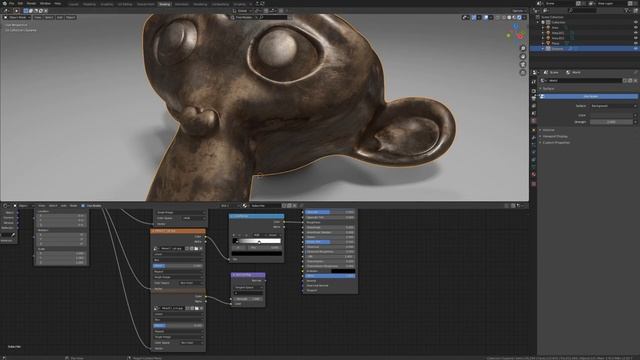Expand the Custom Properties panel
Screen dimensions: 640x360
pyautogui.click(x=556, y=142)
